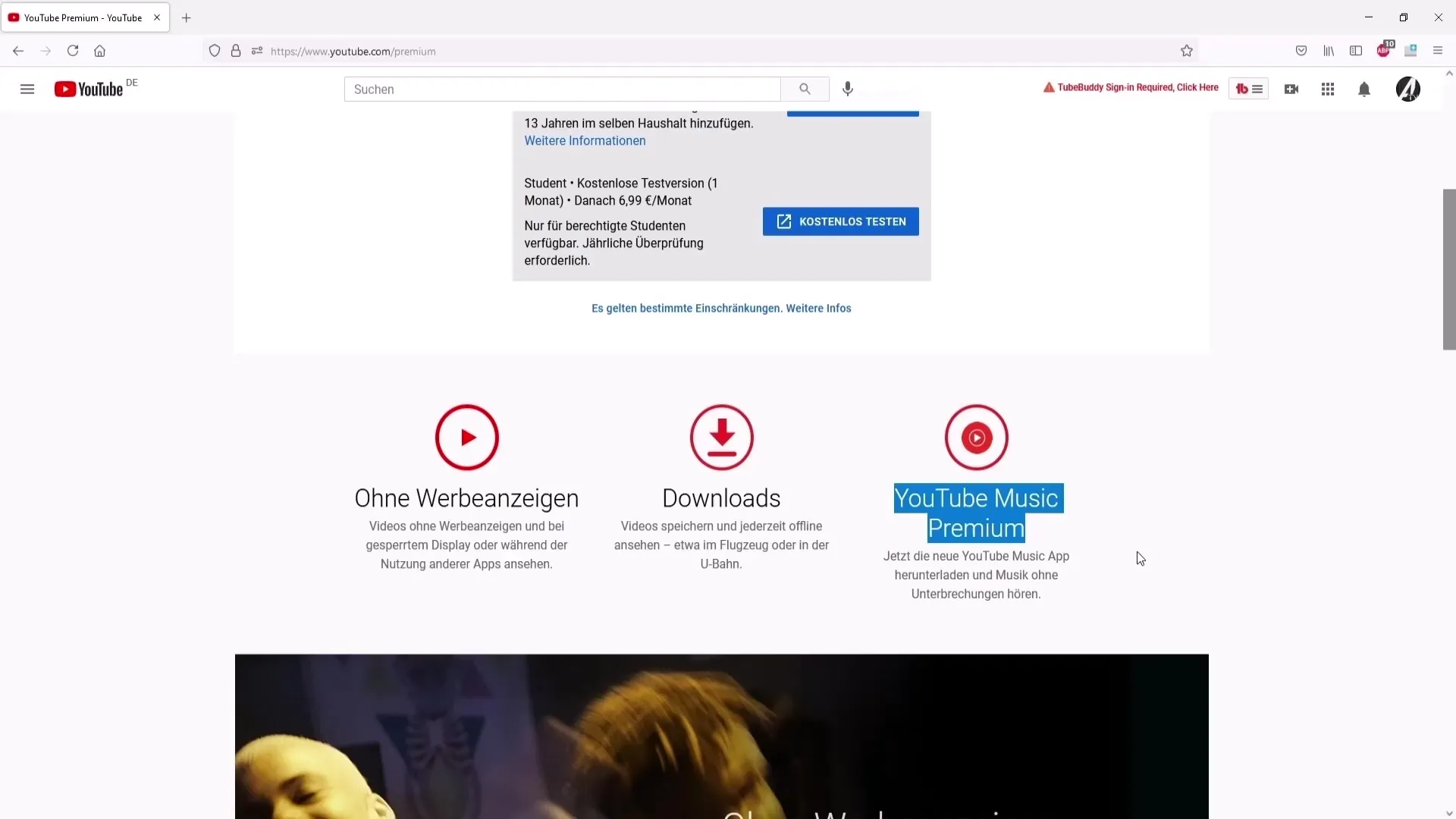Restore down the Firefox window

(1404, 17)
